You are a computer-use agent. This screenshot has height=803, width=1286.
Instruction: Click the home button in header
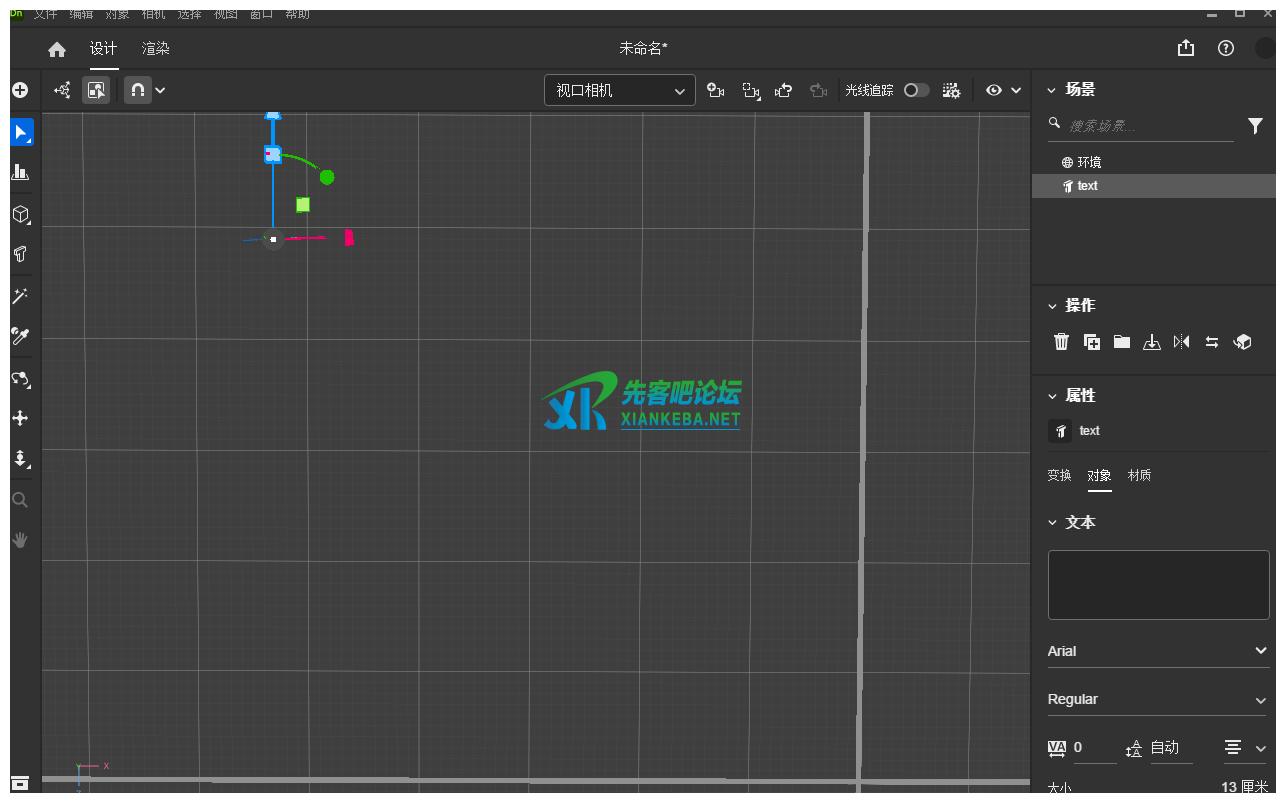(57, 49)
